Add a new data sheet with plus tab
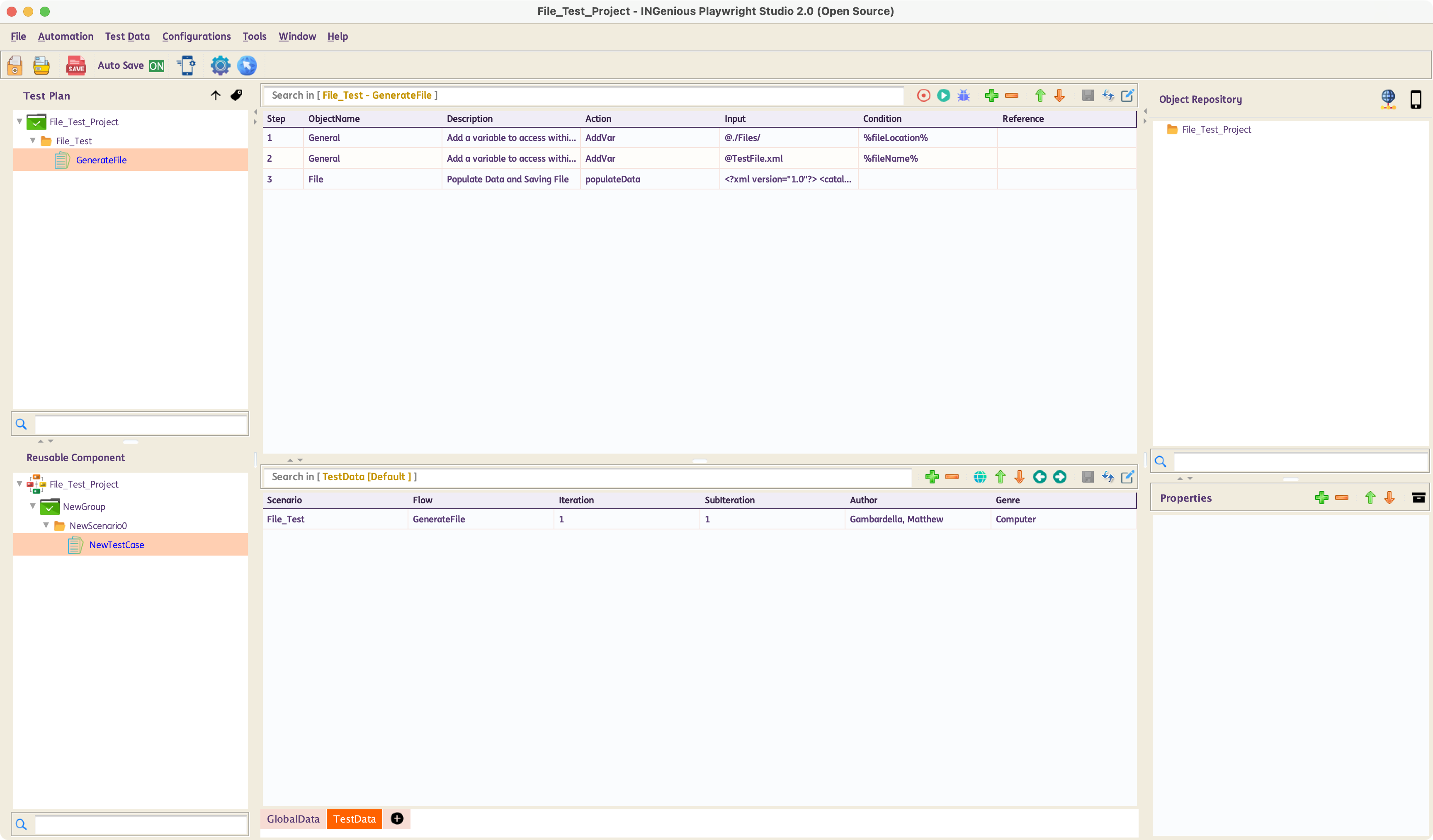The image size is (1433, 840). pos(397,818)
